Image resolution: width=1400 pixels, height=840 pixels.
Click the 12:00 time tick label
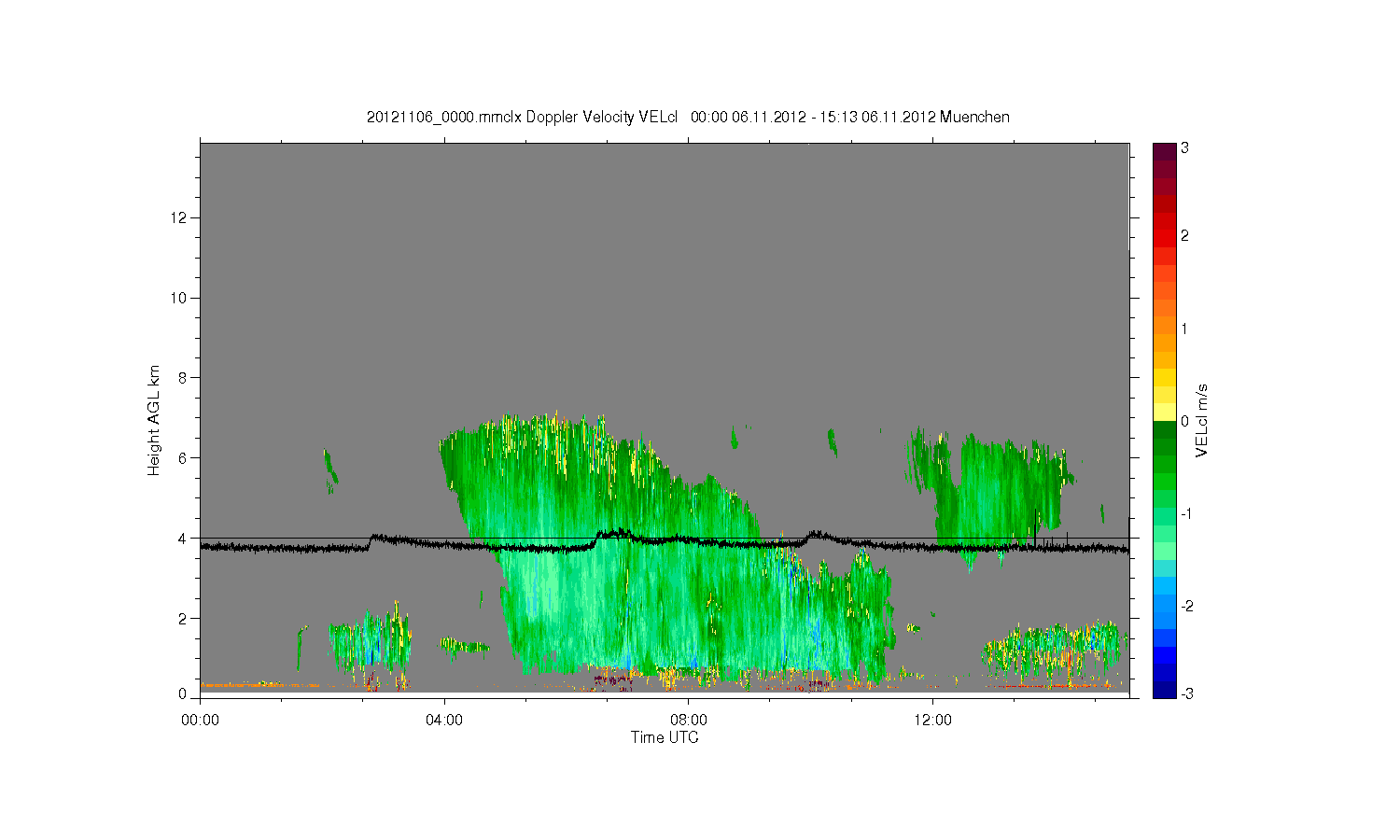coord(933,720)
